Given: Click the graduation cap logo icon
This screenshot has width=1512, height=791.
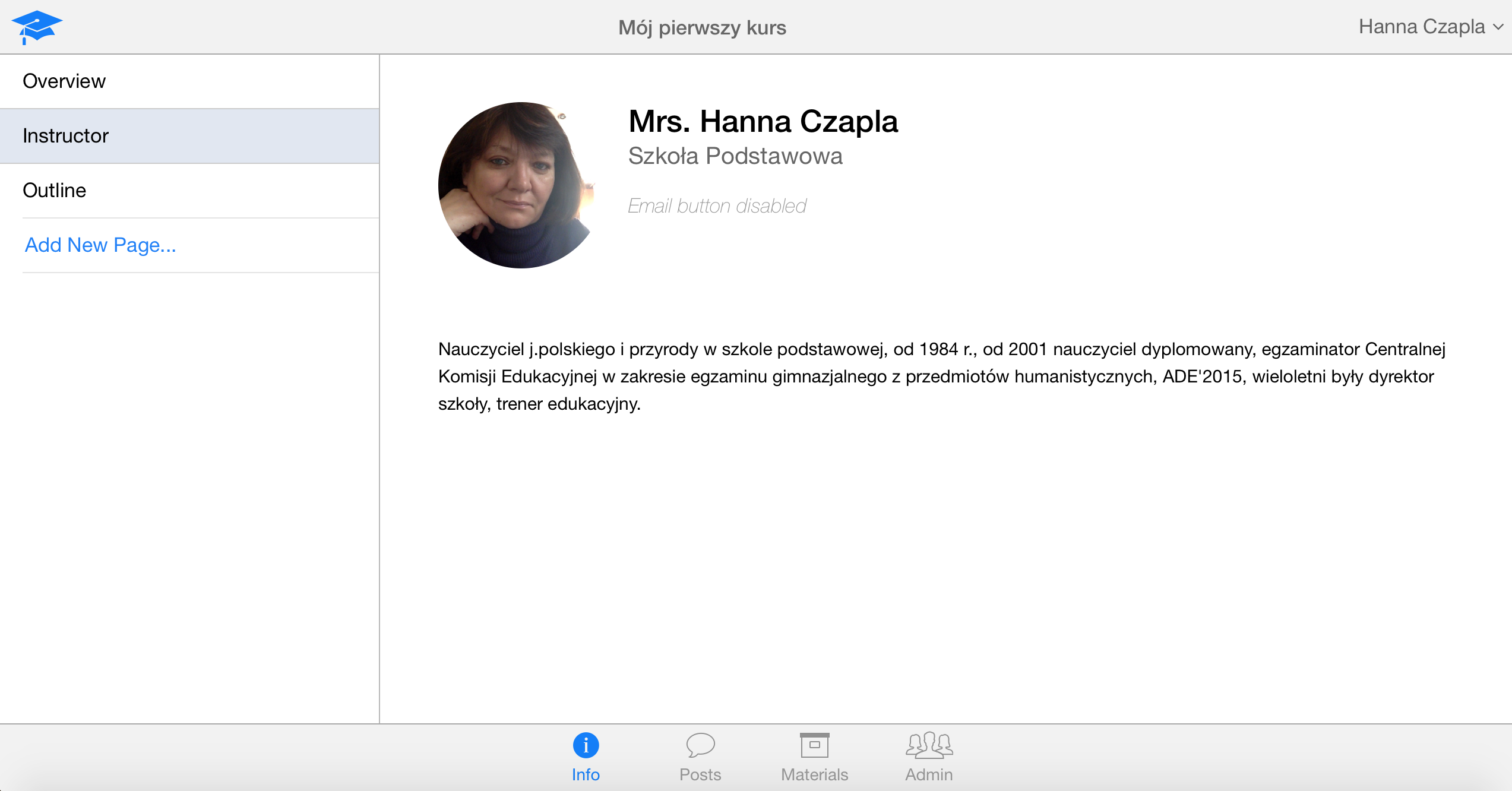Looking at the screenshot, I should (x=37, y=27).
